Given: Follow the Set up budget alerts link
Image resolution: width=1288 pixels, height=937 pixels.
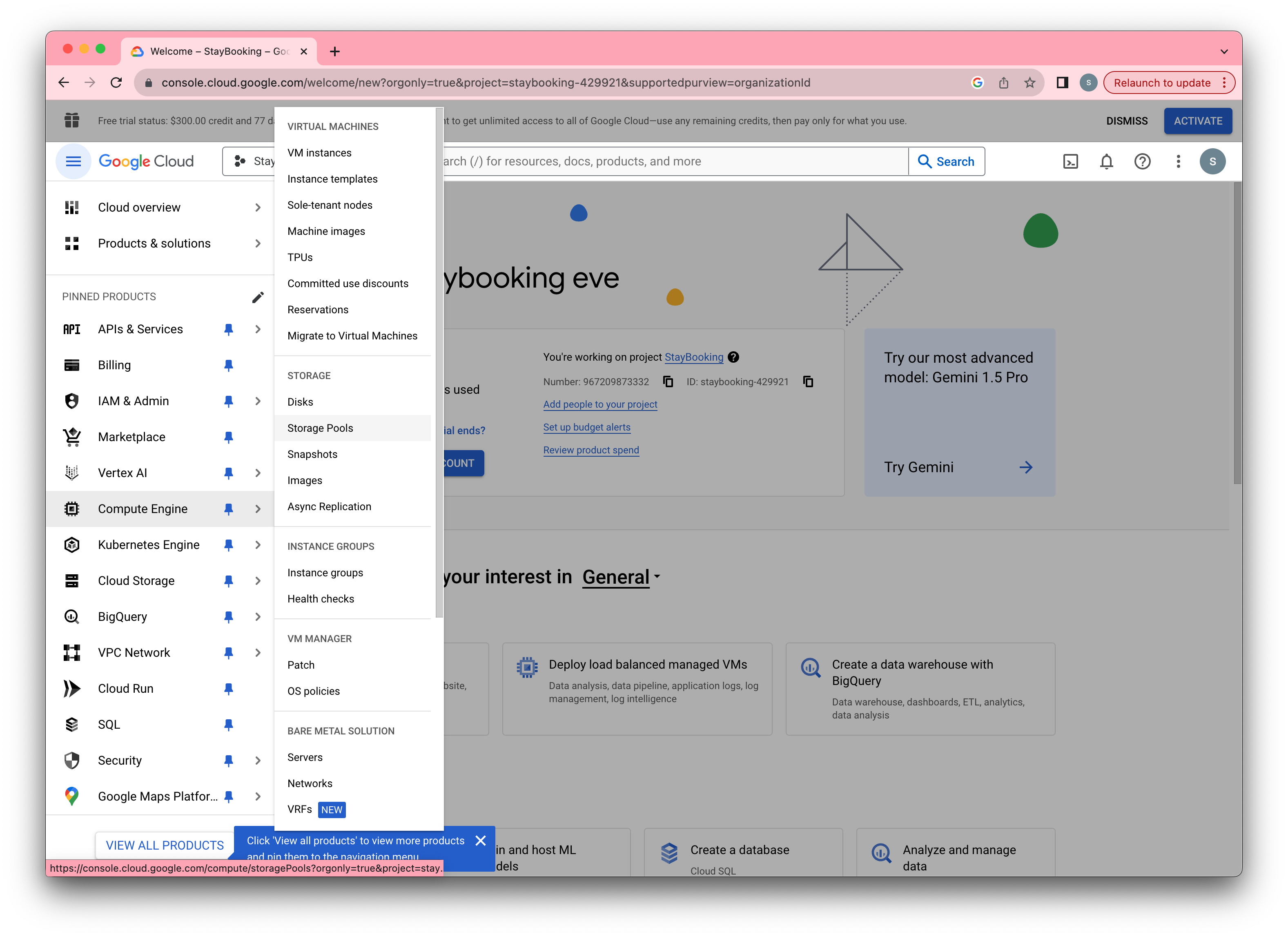Looking at the screenshot, I should pos(586,427).
